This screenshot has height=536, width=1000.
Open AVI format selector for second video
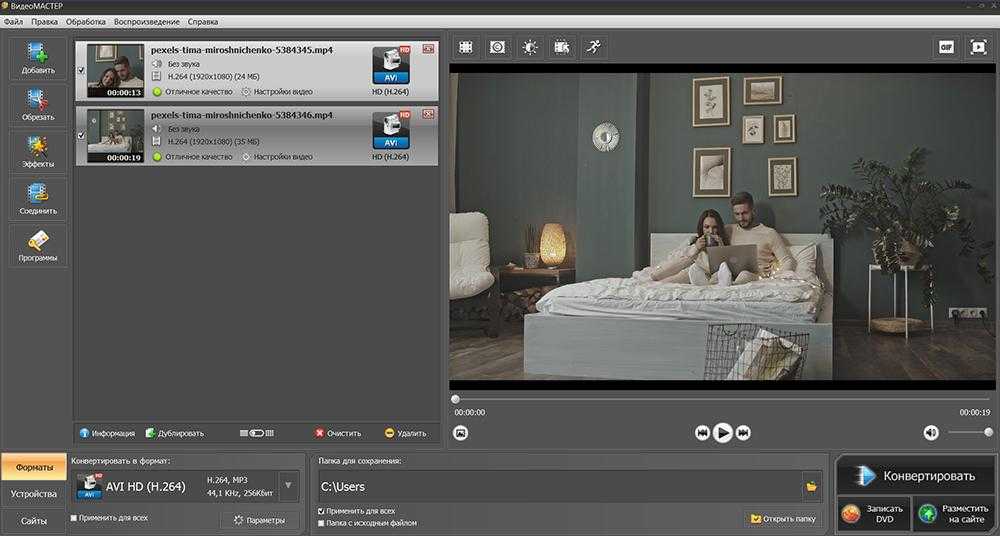coord(390,130)
